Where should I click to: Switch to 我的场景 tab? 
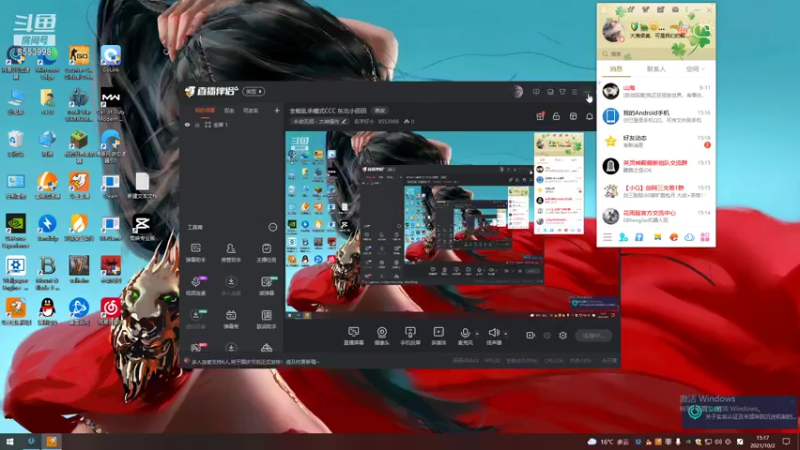[205, 110]
